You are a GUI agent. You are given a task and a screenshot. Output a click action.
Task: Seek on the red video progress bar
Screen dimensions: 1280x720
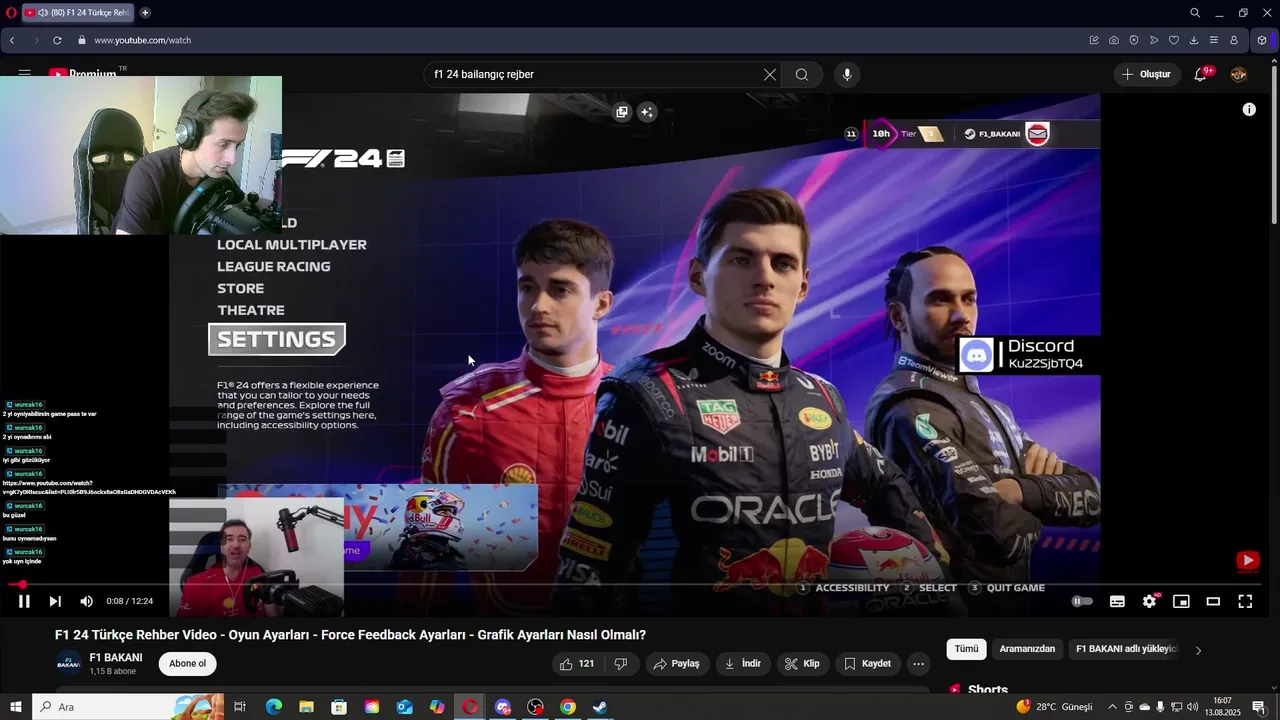634,584
